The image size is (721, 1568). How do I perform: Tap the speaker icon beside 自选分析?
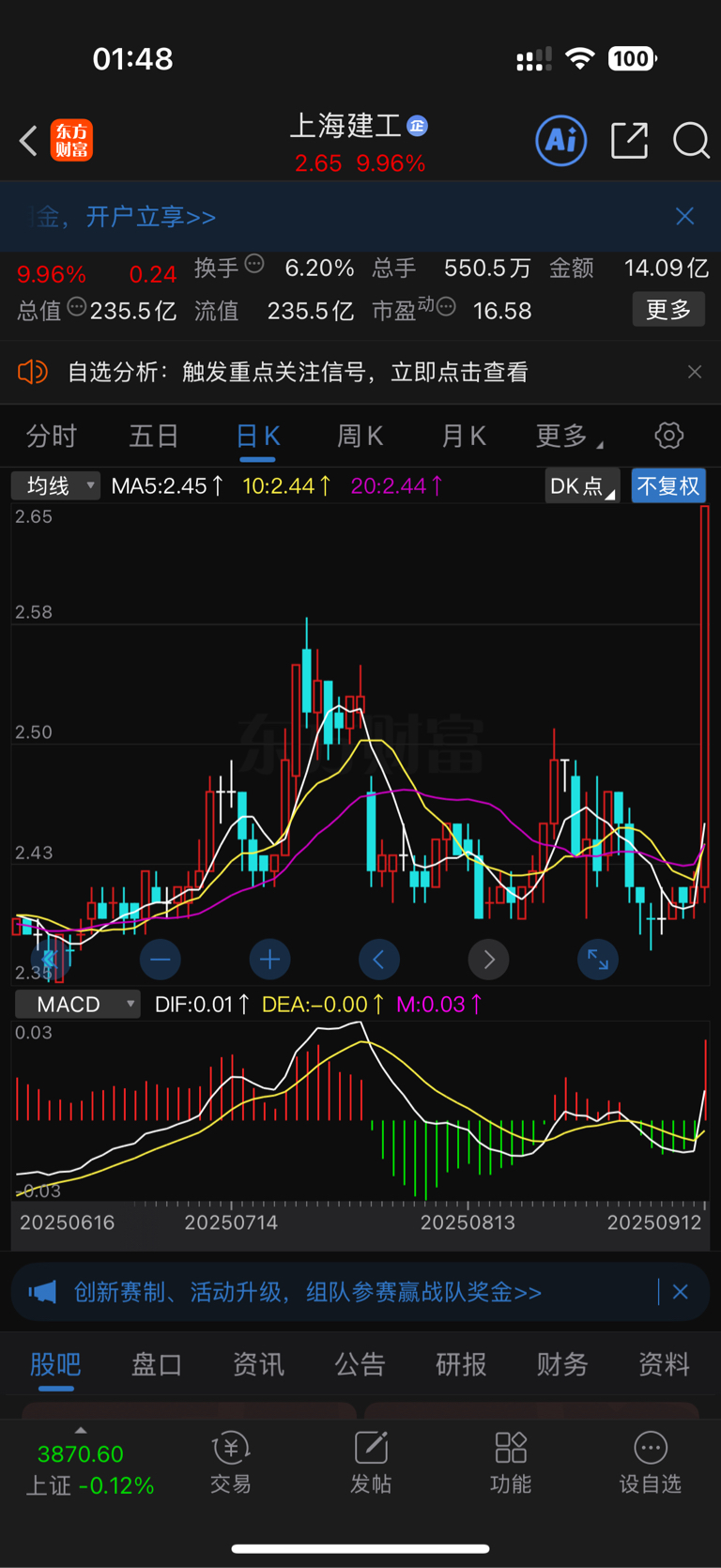(33, 372)
